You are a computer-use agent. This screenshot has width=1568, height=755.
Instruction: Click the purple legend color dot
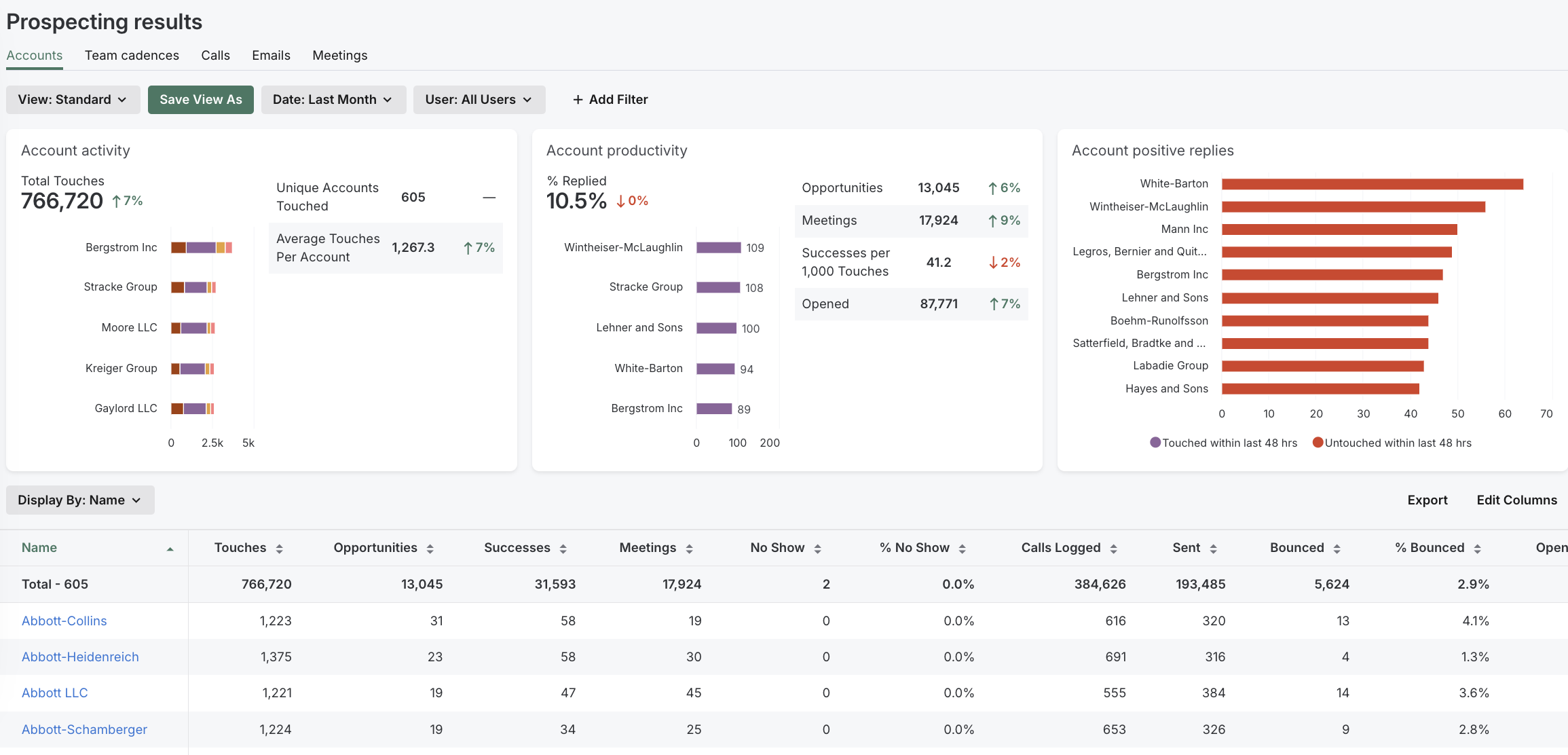pos(1155,442)
